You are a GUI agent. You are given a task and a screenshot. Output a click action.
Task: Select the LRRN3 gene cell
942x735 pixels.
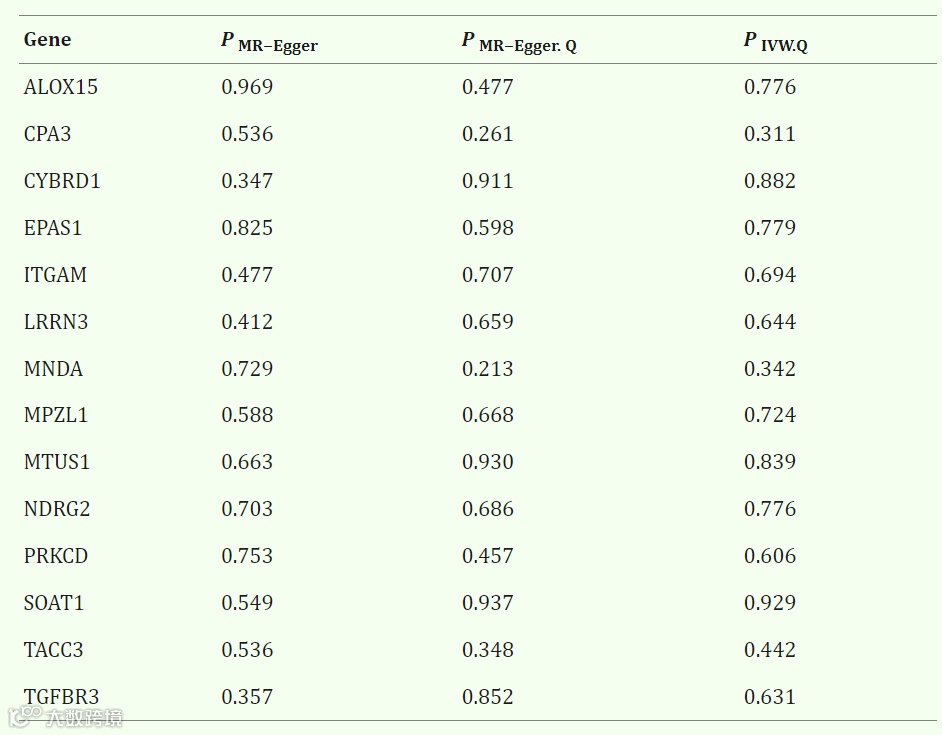click(56, 322)
